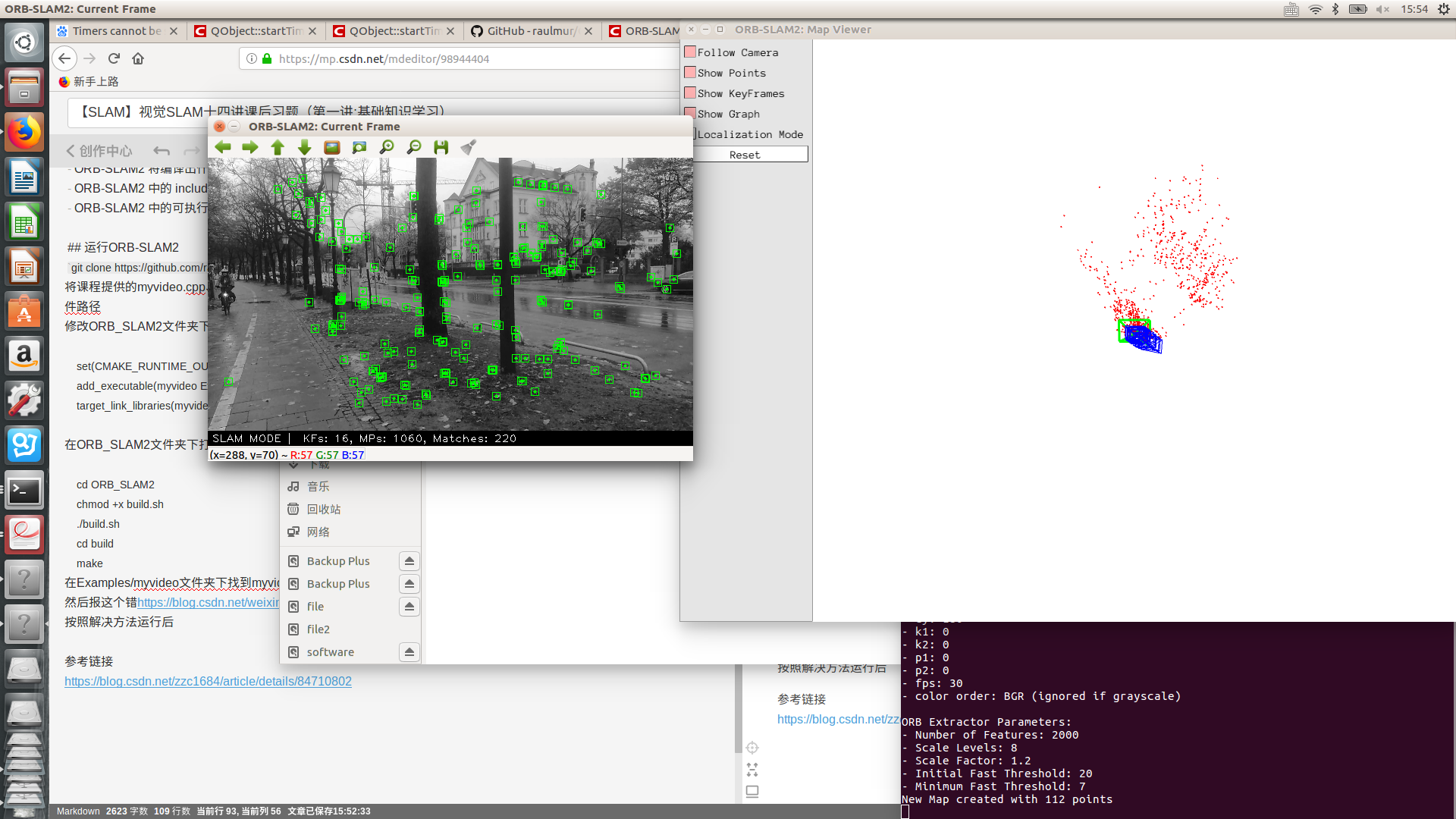Image resolution: width=1456 pixels, height=819 pixels.
Task: Reload the current page in Firefox
Action: click(x=114, y=58)
